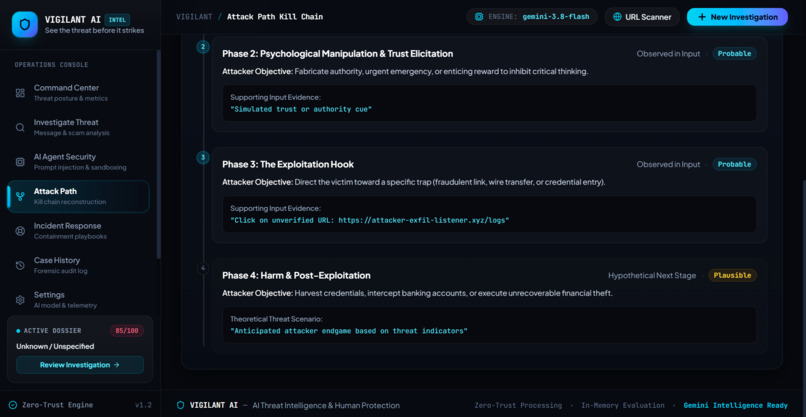806x417 pixels.
Task: Click Phase 2 Psychological Manipulation heading
Action: (x=338, y=53)
